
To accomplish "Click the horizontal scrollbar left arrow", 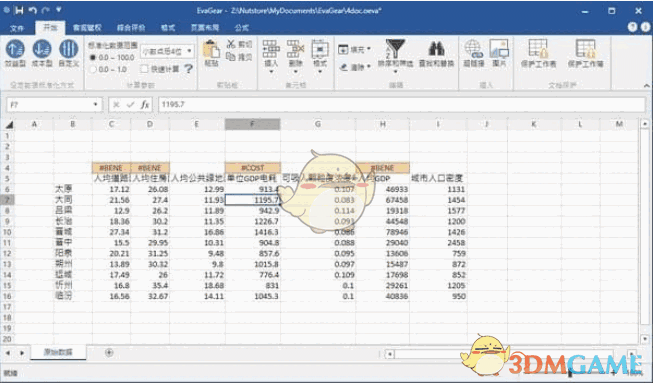I will [x=390, y=354].
